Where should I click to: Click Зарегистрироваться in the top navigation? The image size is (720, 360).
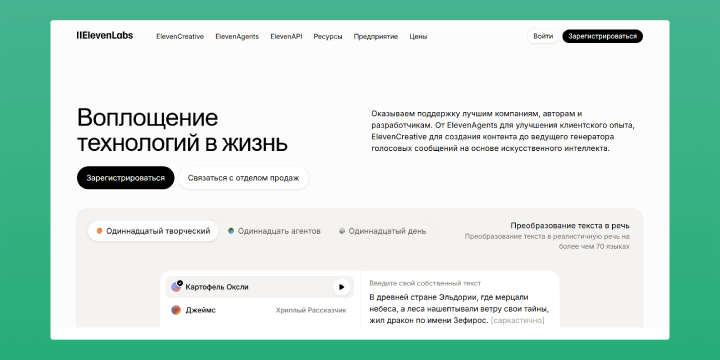602,36
